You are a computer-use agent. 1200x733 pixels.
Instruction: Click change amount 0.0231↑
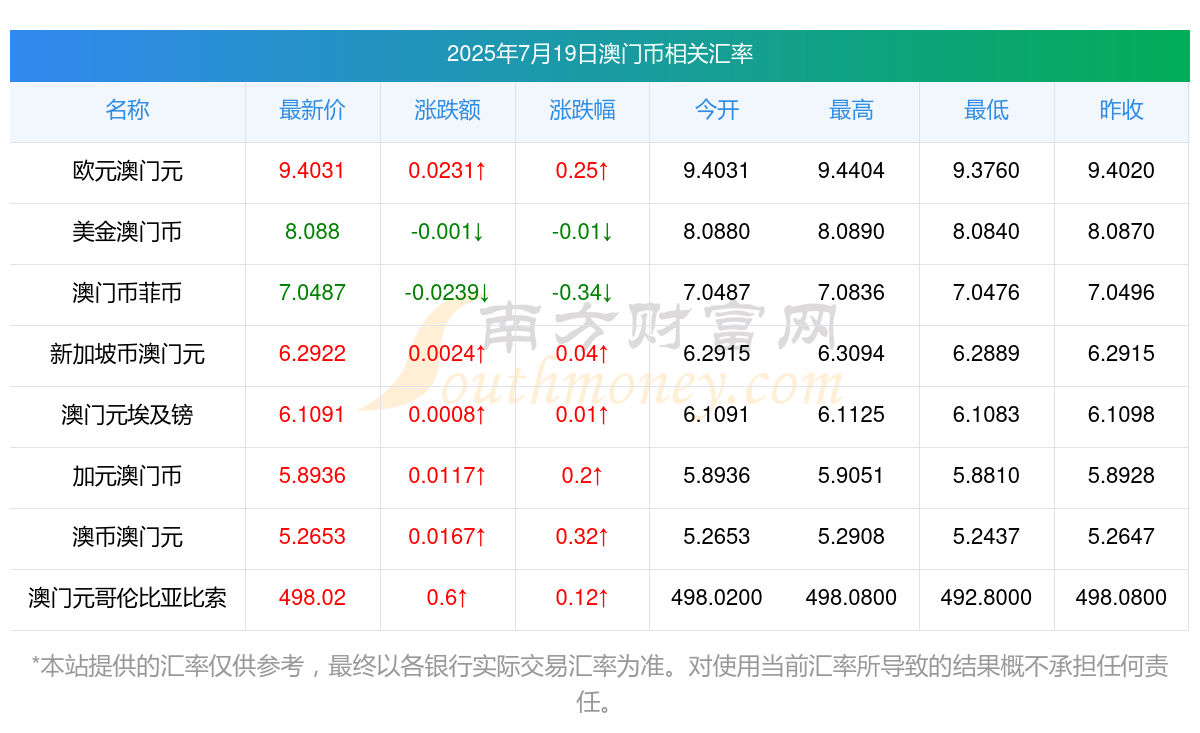[448, 171]
